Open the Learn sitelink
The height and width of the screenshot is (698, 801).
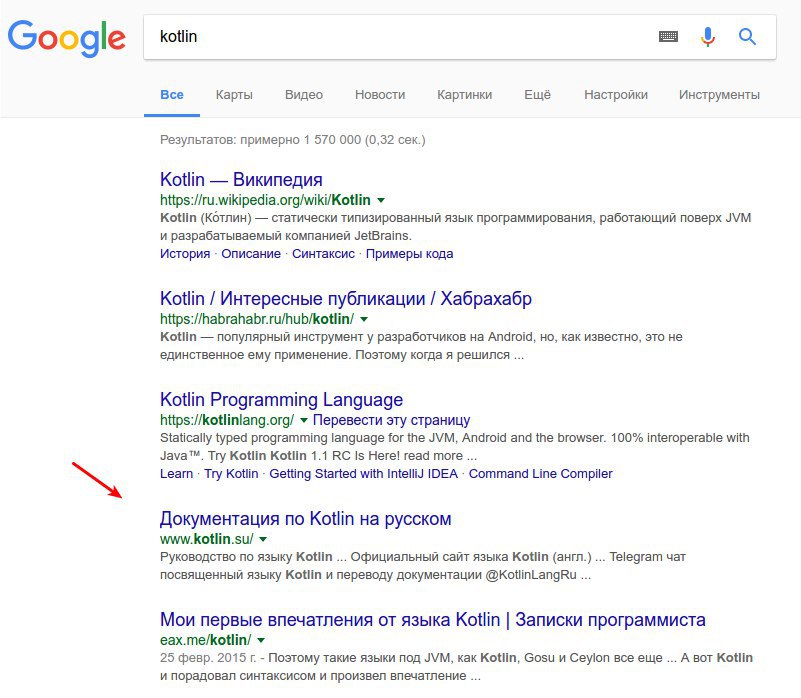click(x=176, y=474)
